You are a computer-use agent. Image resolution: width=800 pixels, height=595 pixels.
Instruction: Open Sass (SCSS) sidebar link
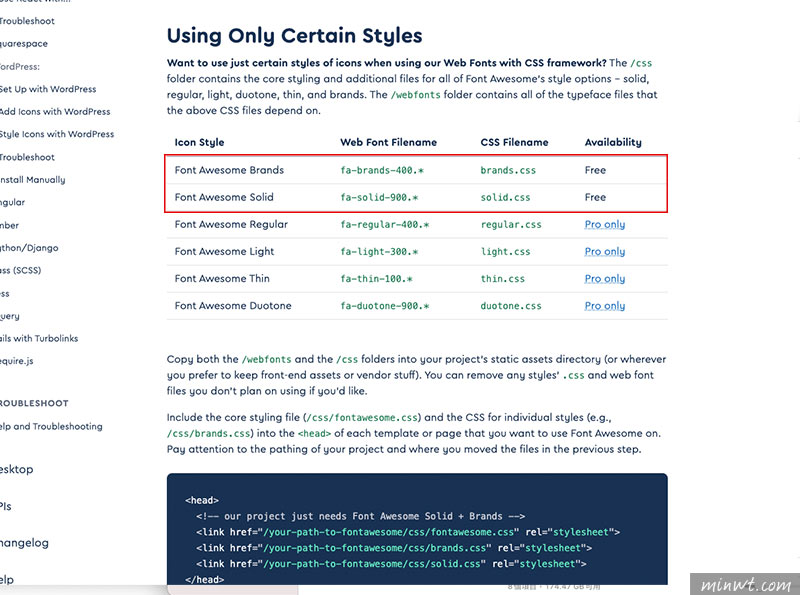point(20,270)
